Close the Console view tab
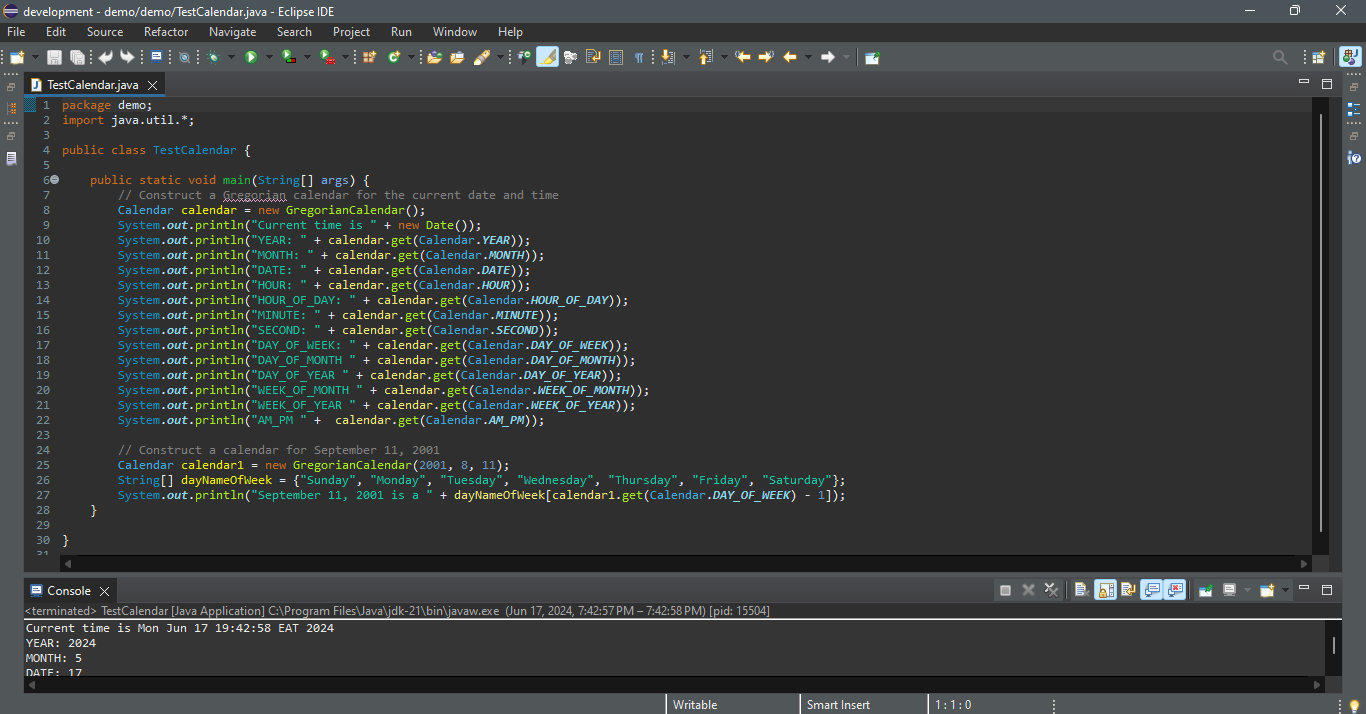 pos(104,591)
